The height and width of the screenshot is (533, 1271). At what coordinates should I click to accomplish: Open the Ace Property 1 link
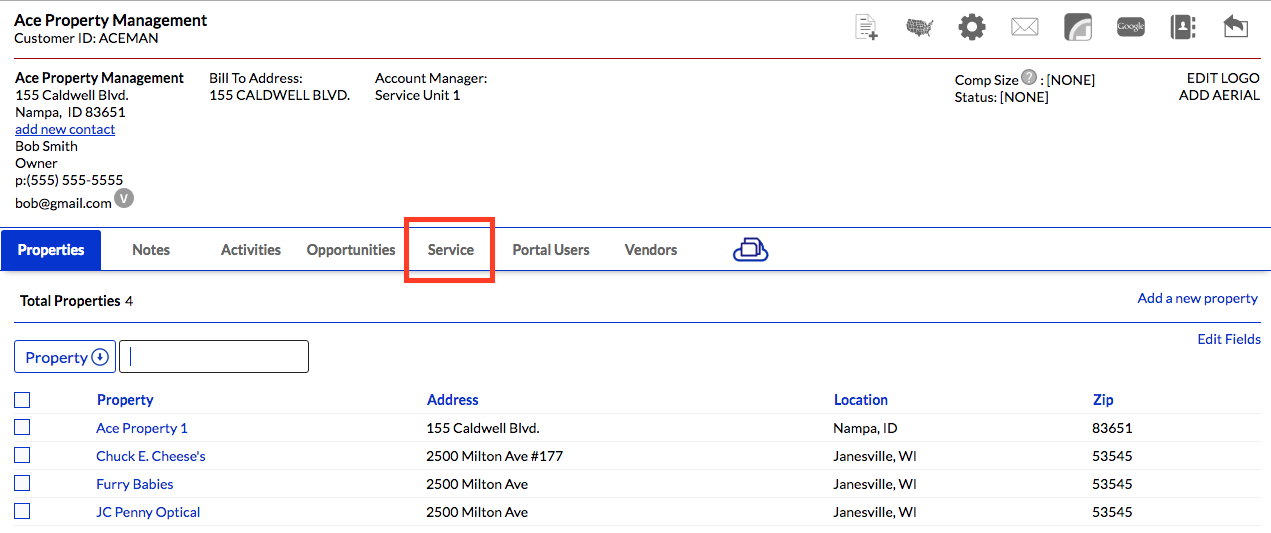pyautogui.click(x=142, y=428)
